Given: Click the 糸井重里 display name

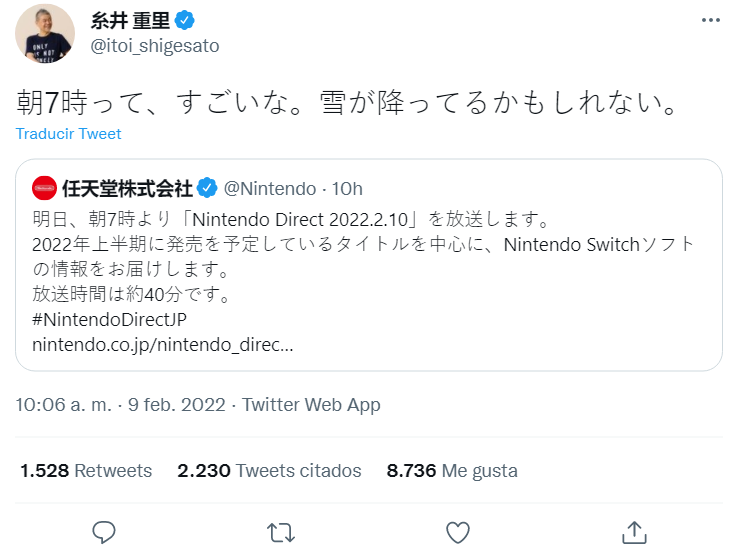Looking at the screenshot, I should [x=128, y=20].
